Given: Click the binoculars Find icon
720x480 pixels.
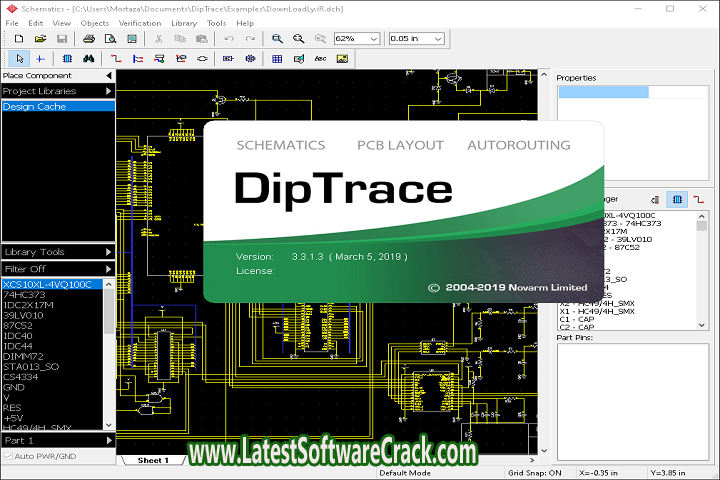Looking at the screenshot, I should [89, 59].
